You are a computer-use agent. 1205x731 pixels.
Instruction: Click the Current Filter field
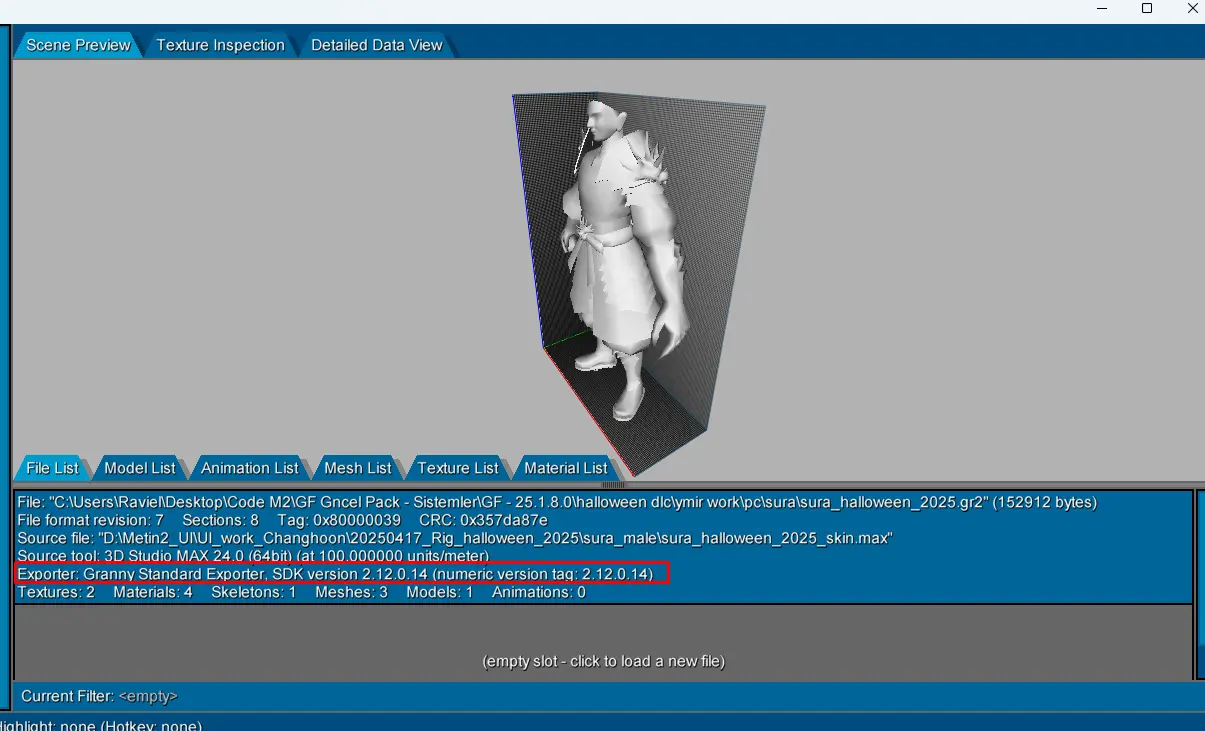tap(148, 696)
